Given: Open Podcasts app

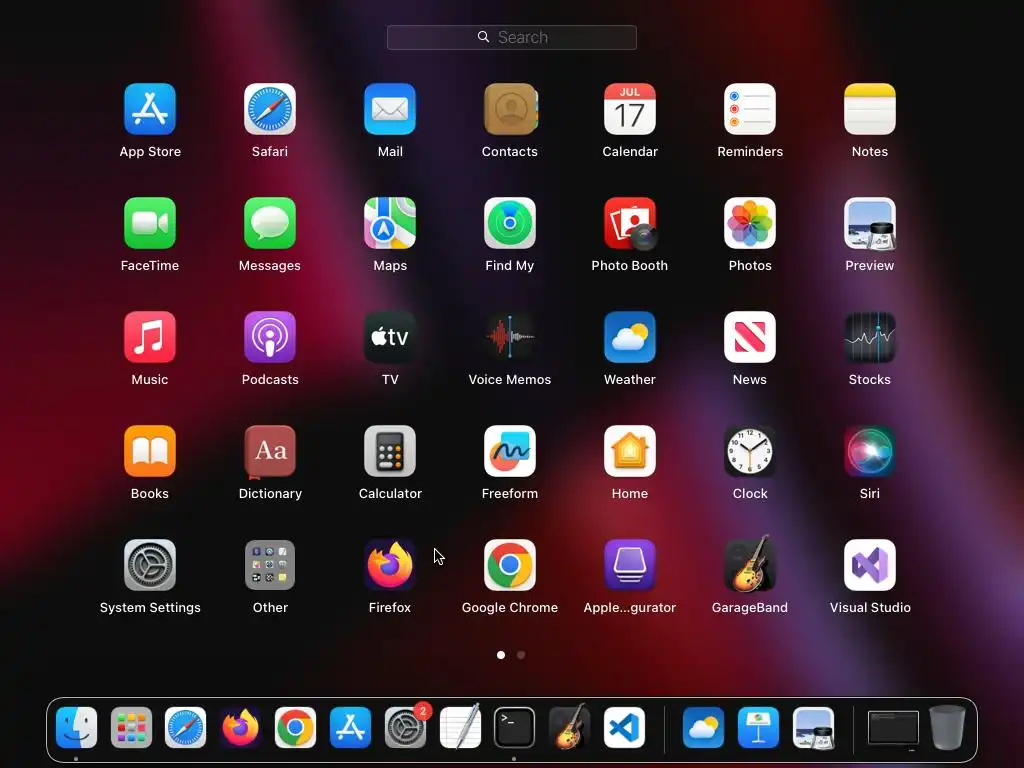Looking at the screenshot, I should tap(270, 337).
